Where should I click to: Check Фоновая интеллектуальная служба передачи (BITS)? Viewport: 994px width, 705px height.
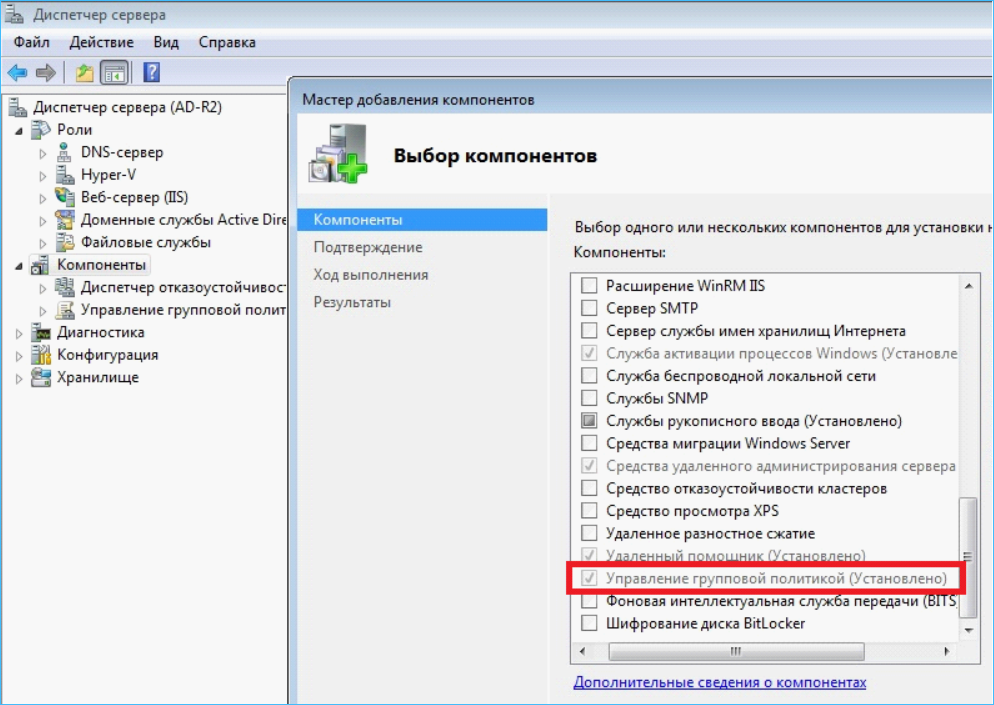(x=589, y=600)
